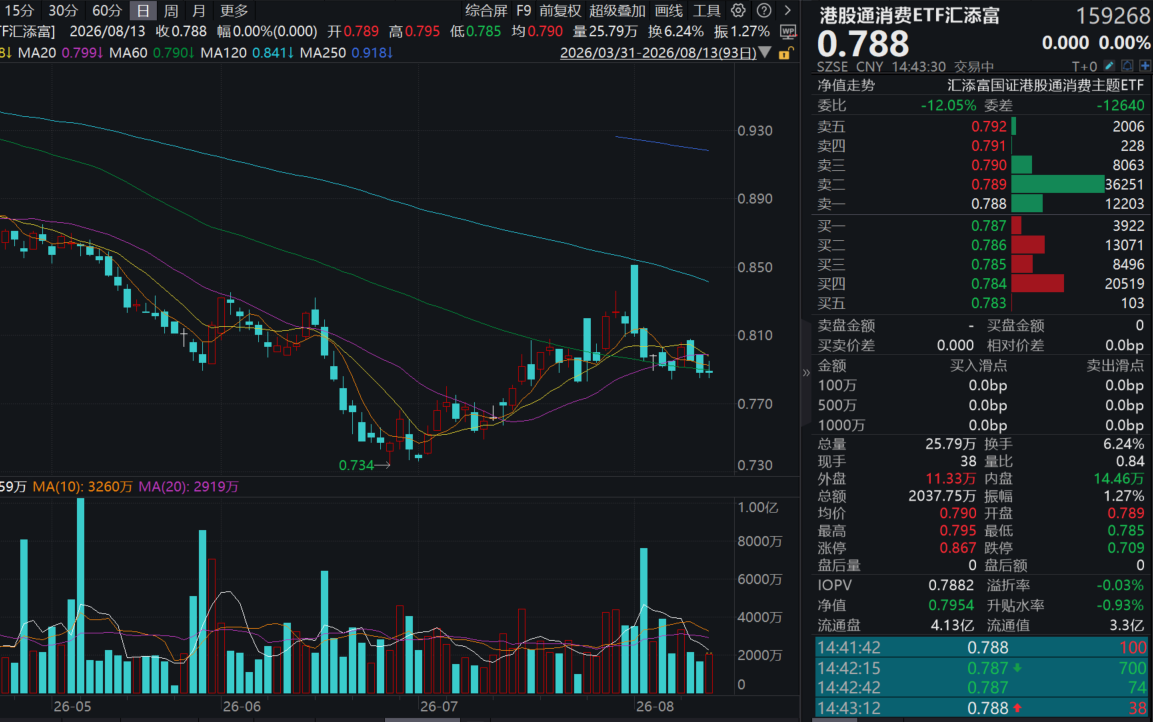1153x722 pixels.
Task: Click the 溢折率 value -0.03%
Action: [x=1120, y=585]
